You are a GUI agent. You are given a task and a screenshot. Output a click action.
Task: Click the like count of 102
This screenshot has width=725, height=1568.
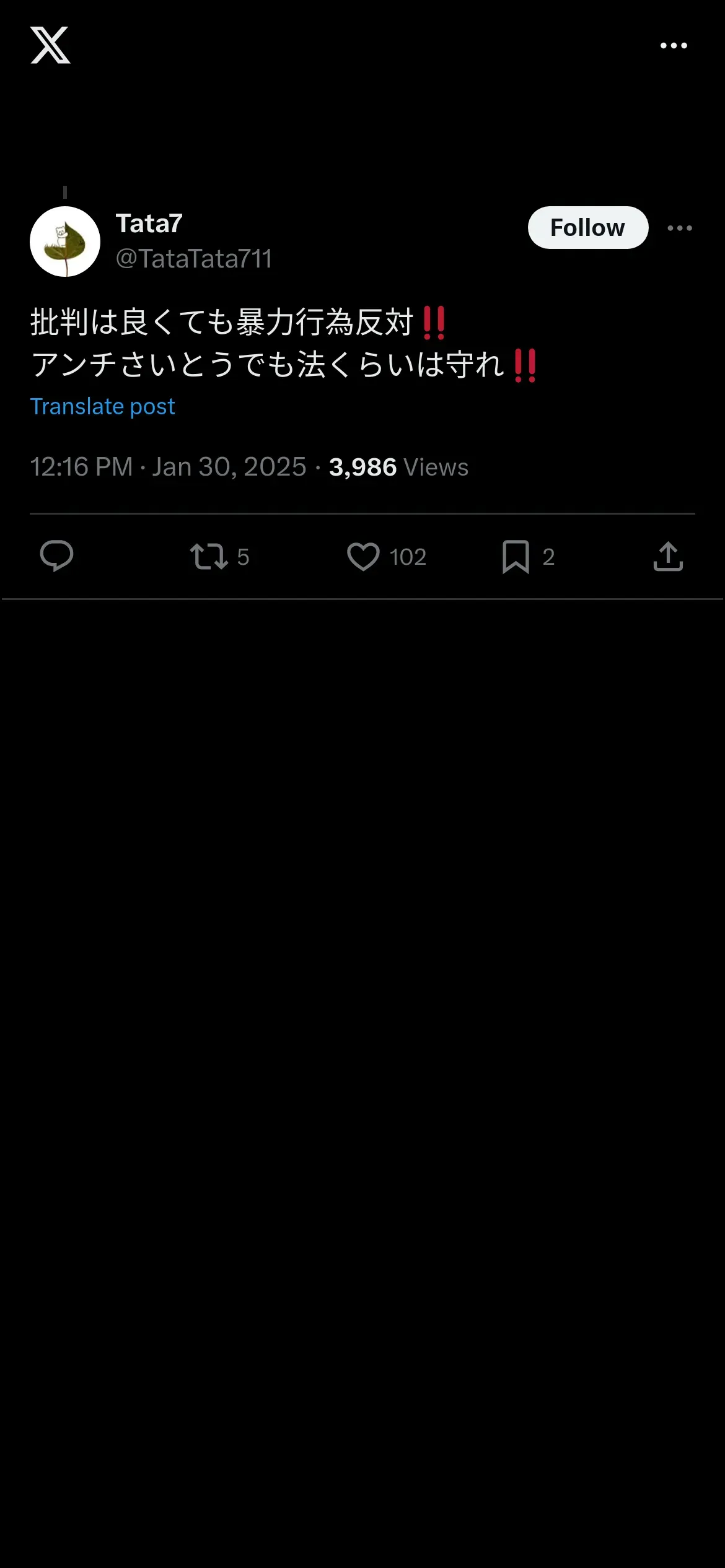coord(408,557)
